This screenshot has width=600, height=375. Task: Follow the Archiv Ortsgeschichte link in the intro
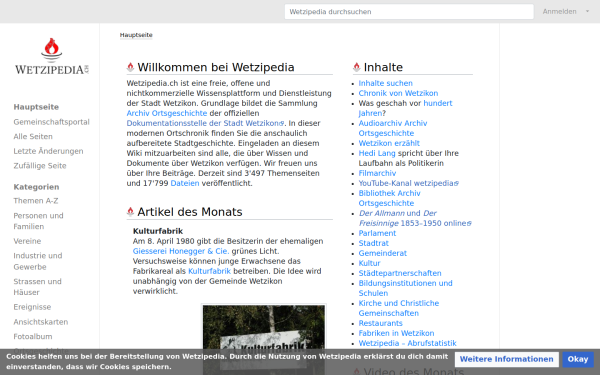tap(167, 113)
